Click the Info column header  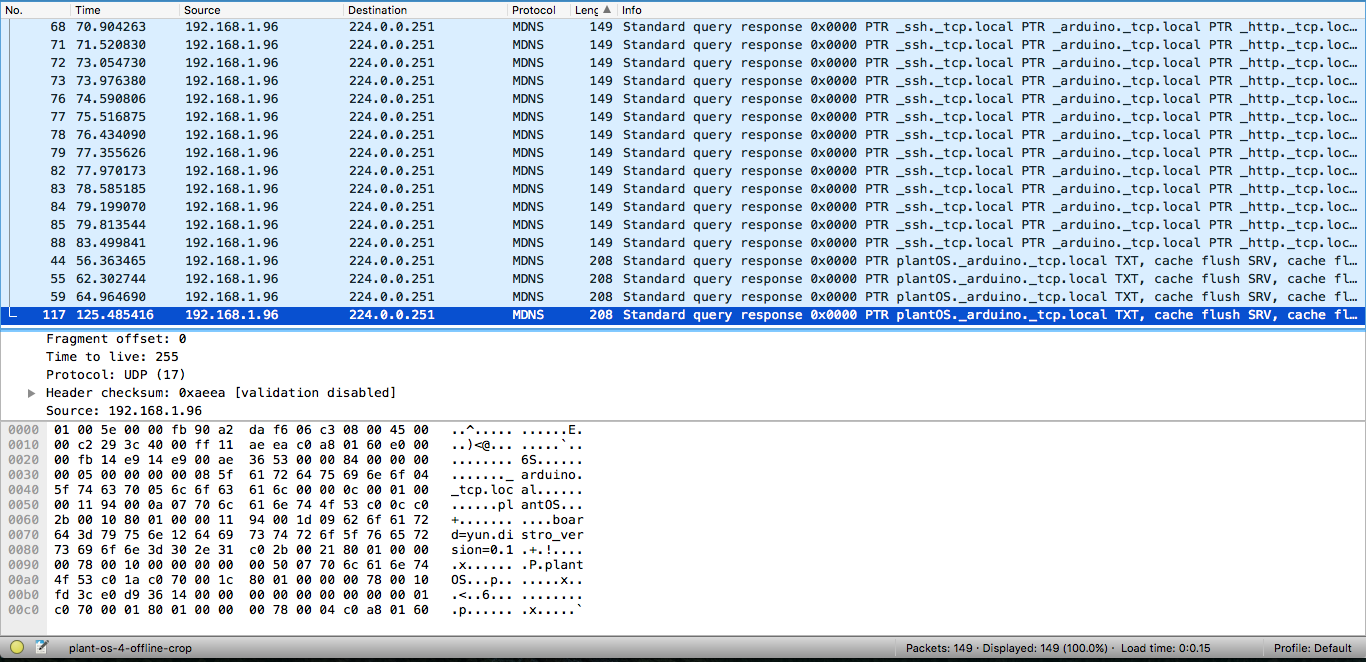(630, 9)
